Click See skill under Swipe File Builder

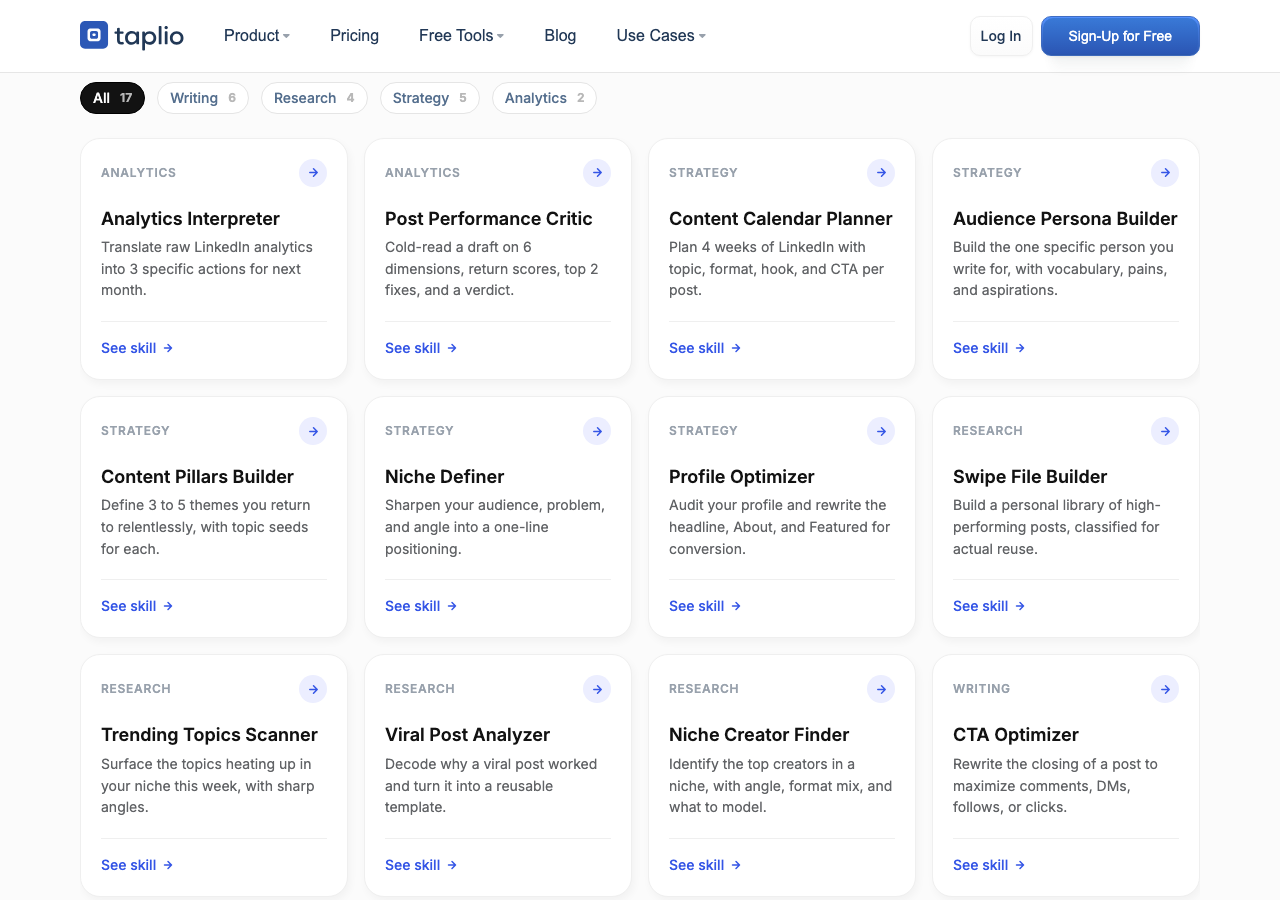pyautogui.click(x=989, y=606)
